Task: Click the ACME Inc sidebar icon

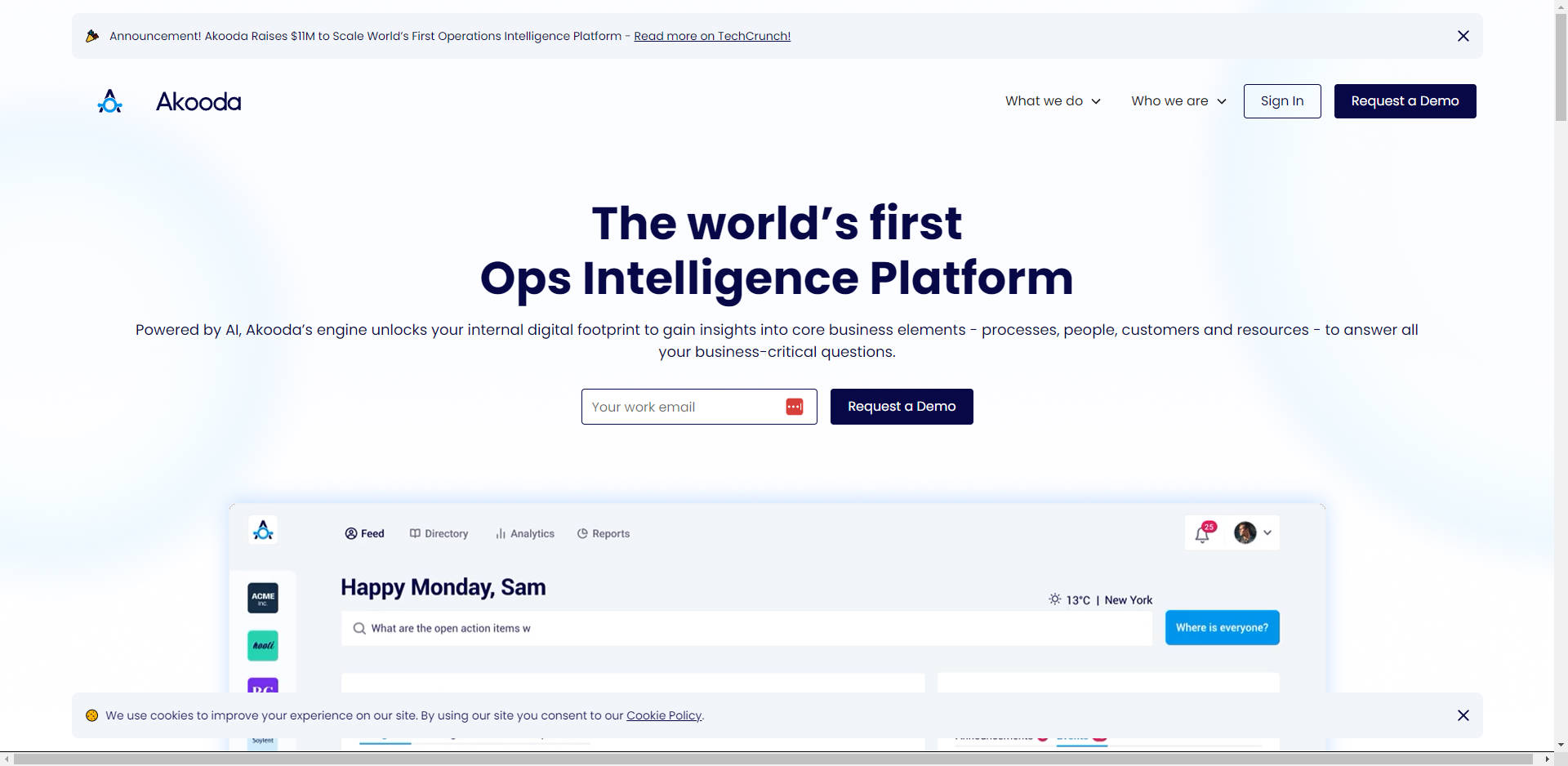Action: [x=263, y=598]
